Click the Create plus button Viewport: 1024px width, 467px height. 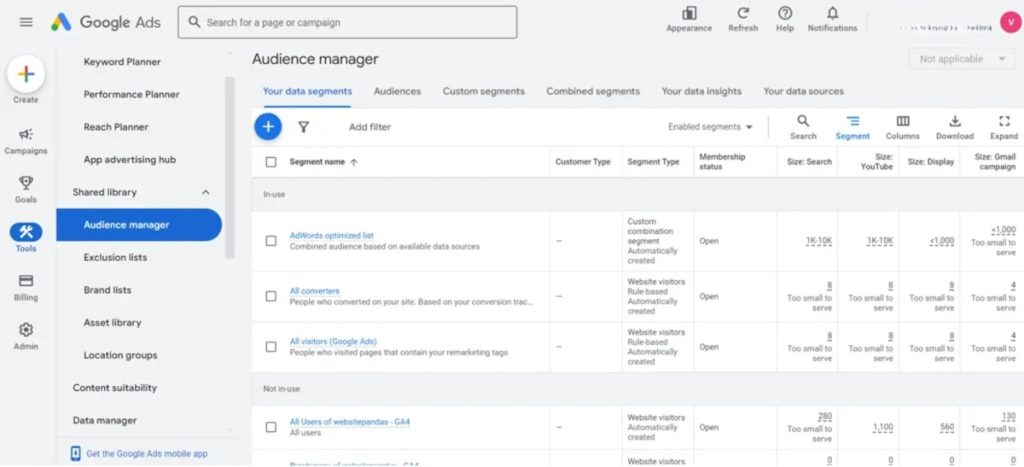coord(26,75)
